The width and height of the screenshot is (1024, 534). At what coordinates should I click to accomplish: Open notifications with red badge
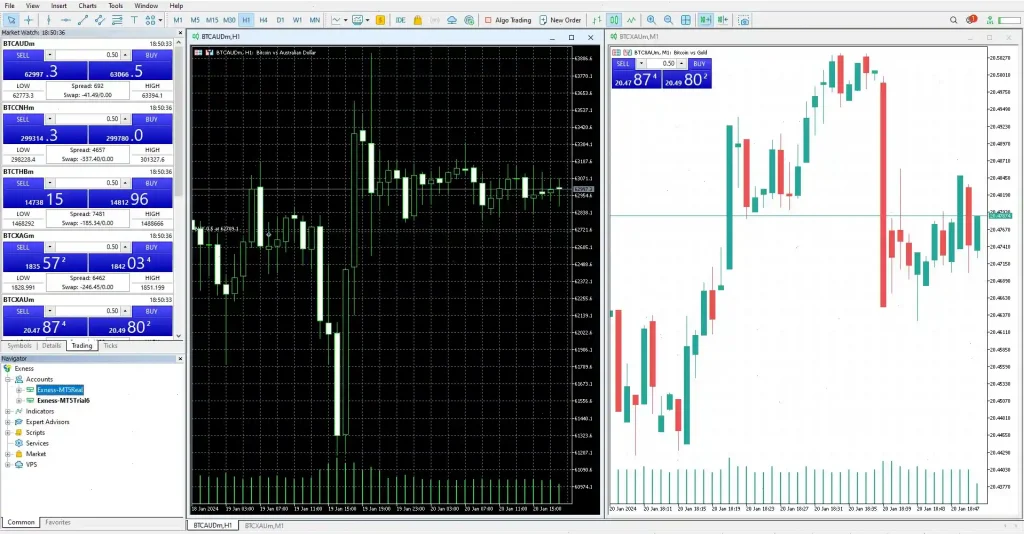pos(972,20)
